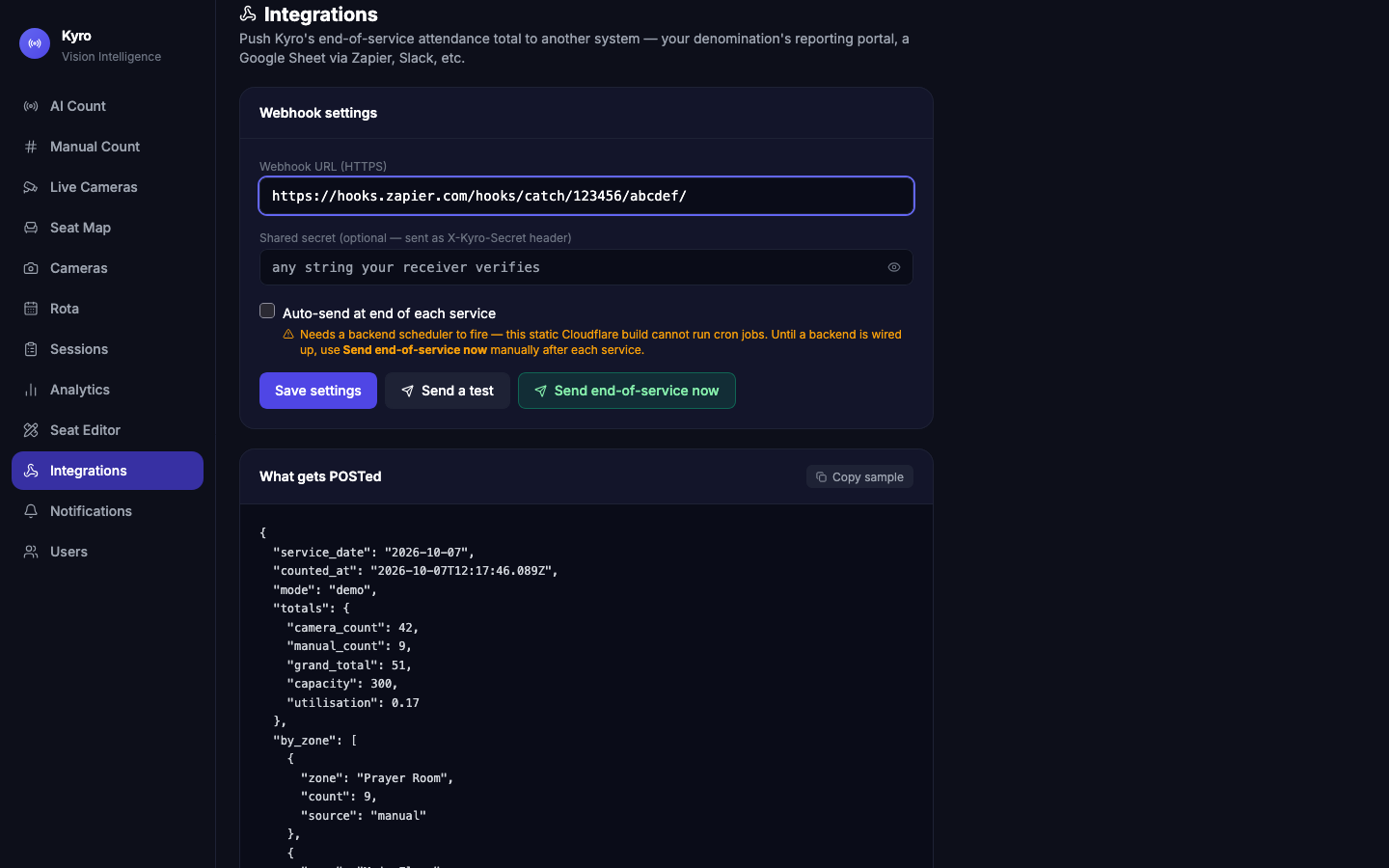The width and height of the screenshot is (1389, 868).
Task: Click the Save settings button
Action: pyautogui.click(x=318, y=391)
